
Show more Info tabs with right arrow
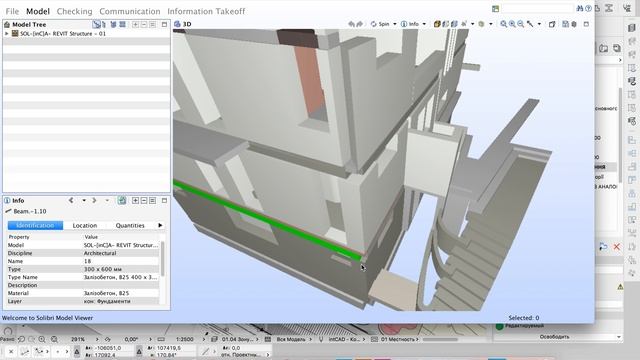[x=160, y=225]
